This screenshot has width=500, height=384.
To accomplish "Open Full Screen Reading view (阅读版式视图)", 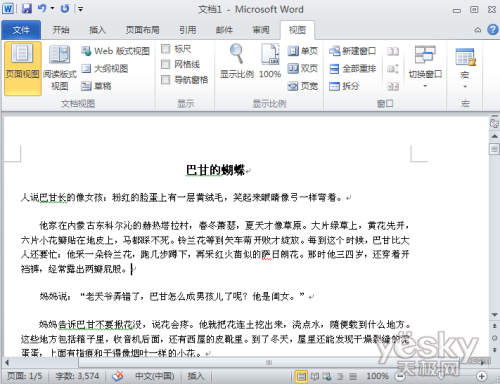I will [x=60, y=68].
